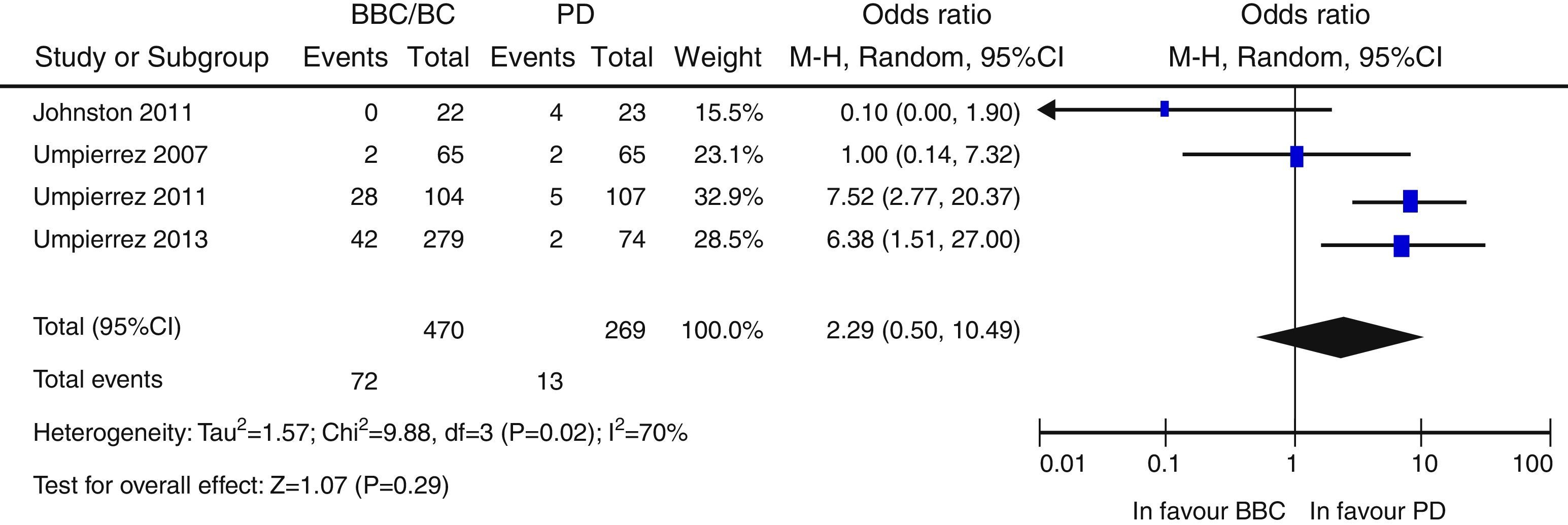
Task: Click the 0.01 axis tick label
Action: coord(1062,464)
